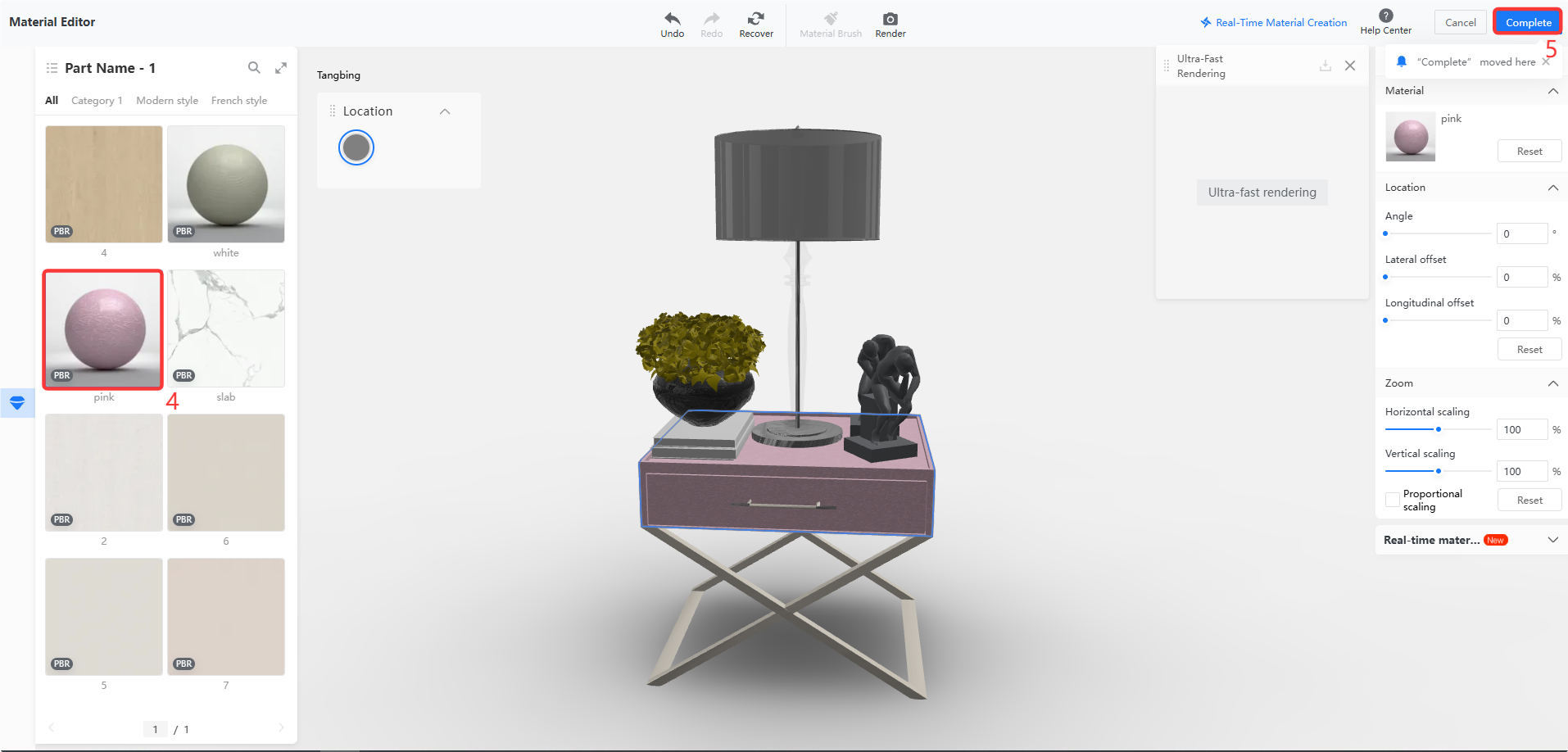
Task: Enable Proportional scaling checkbox
Action: (x=1392, y=500)
